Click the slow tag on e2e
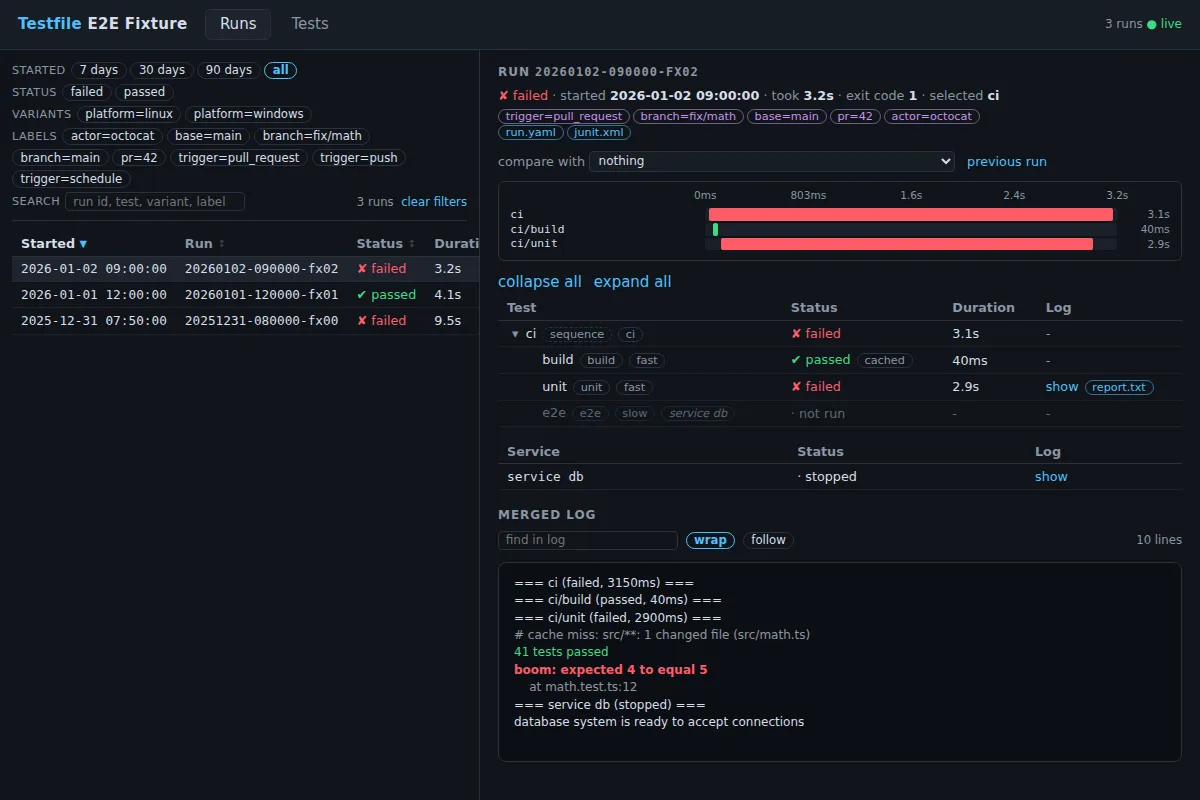This screenshot has width=1200, height=800. pos(635,413)
